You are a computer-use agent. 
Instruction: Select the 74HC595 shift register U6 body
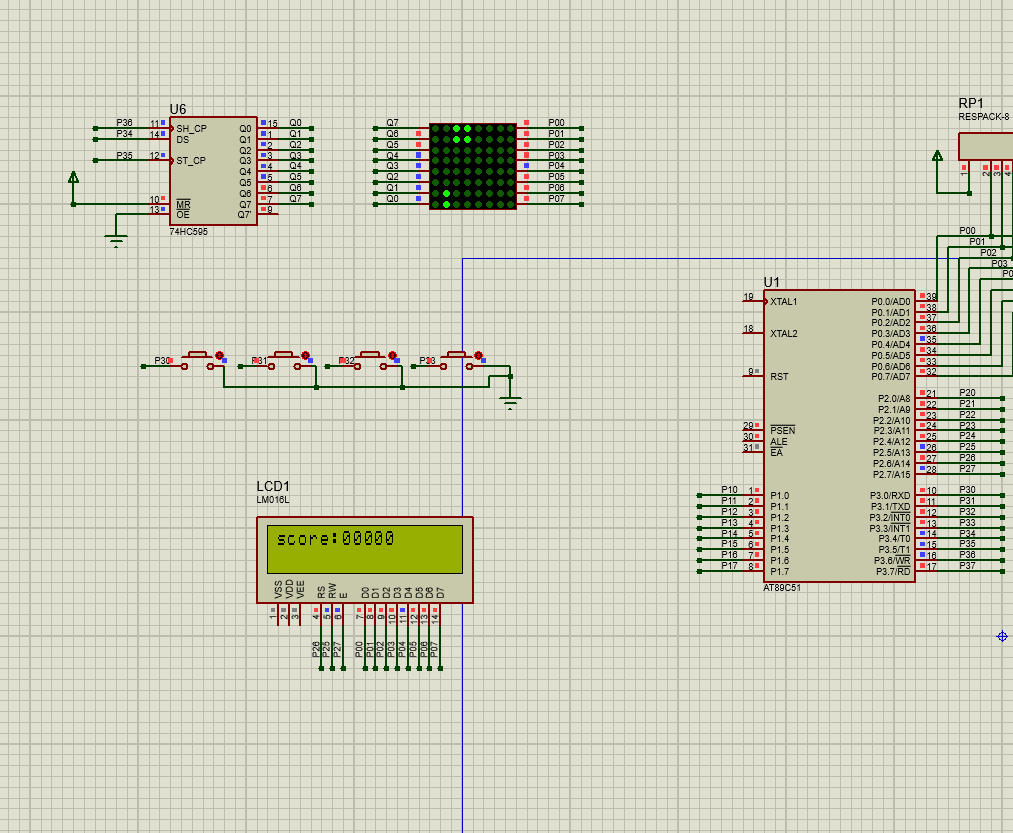[x=212, y=170]
